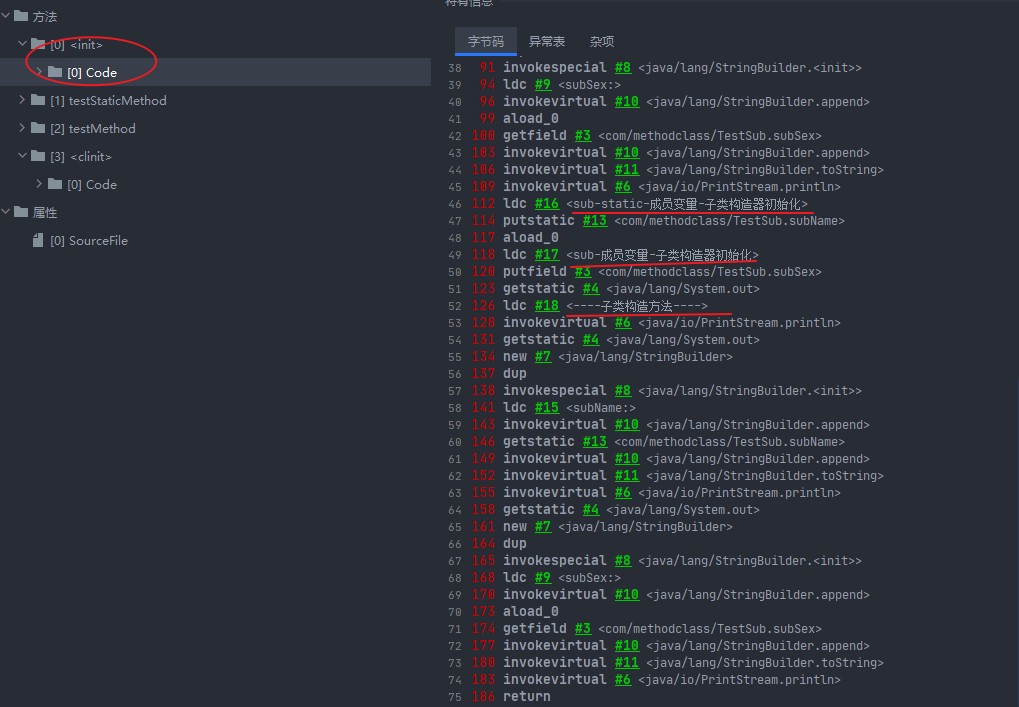The width and height of the screenshot is (1019, 707).
Task: Select the [3] <clinit> item
Action: point(81,157)
